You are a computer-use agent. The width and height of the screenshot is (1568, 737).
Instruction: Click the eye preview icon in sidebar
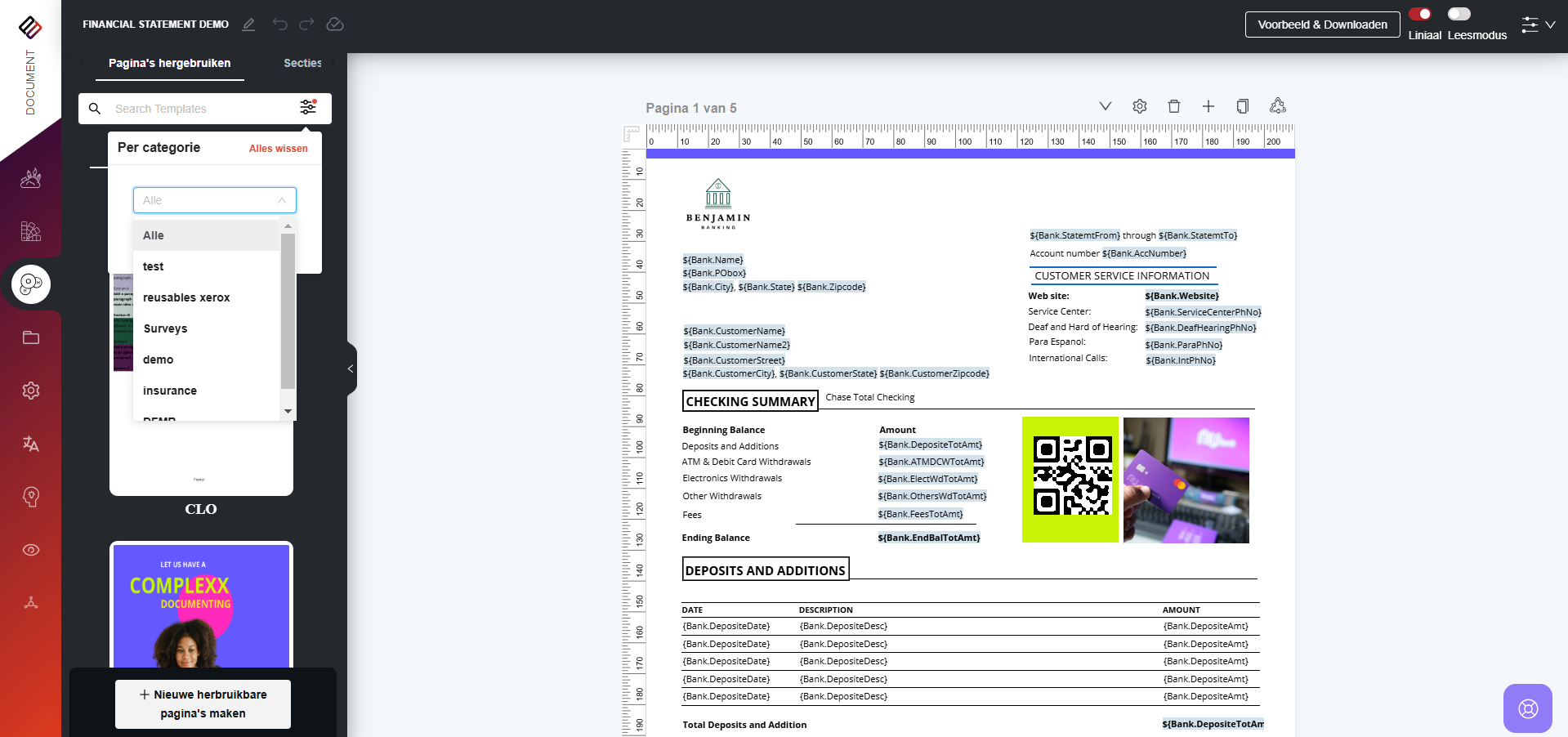pyautogui.click(x=31, y=550)
